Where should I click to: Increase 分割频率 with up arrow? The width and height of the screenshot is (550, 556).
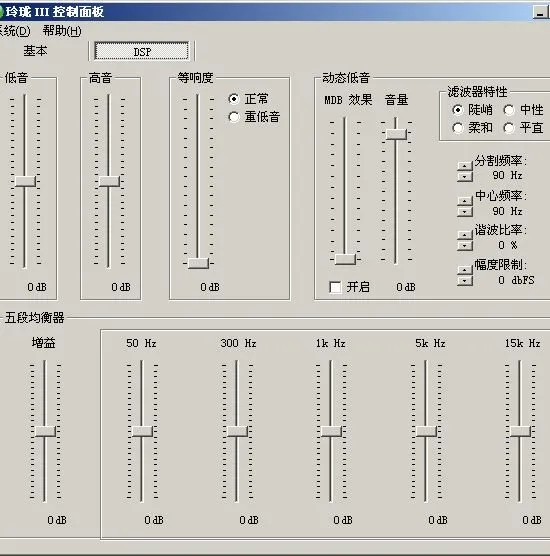tap(465, 166)
